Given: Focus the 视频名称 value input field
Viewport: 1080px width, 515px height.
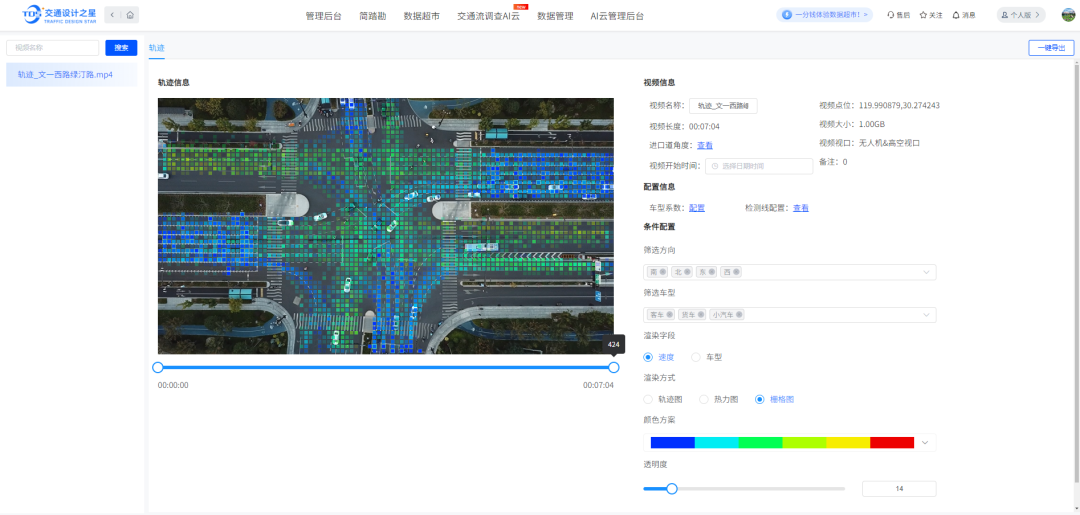Looking at the screenshot, I should (723, 105).
